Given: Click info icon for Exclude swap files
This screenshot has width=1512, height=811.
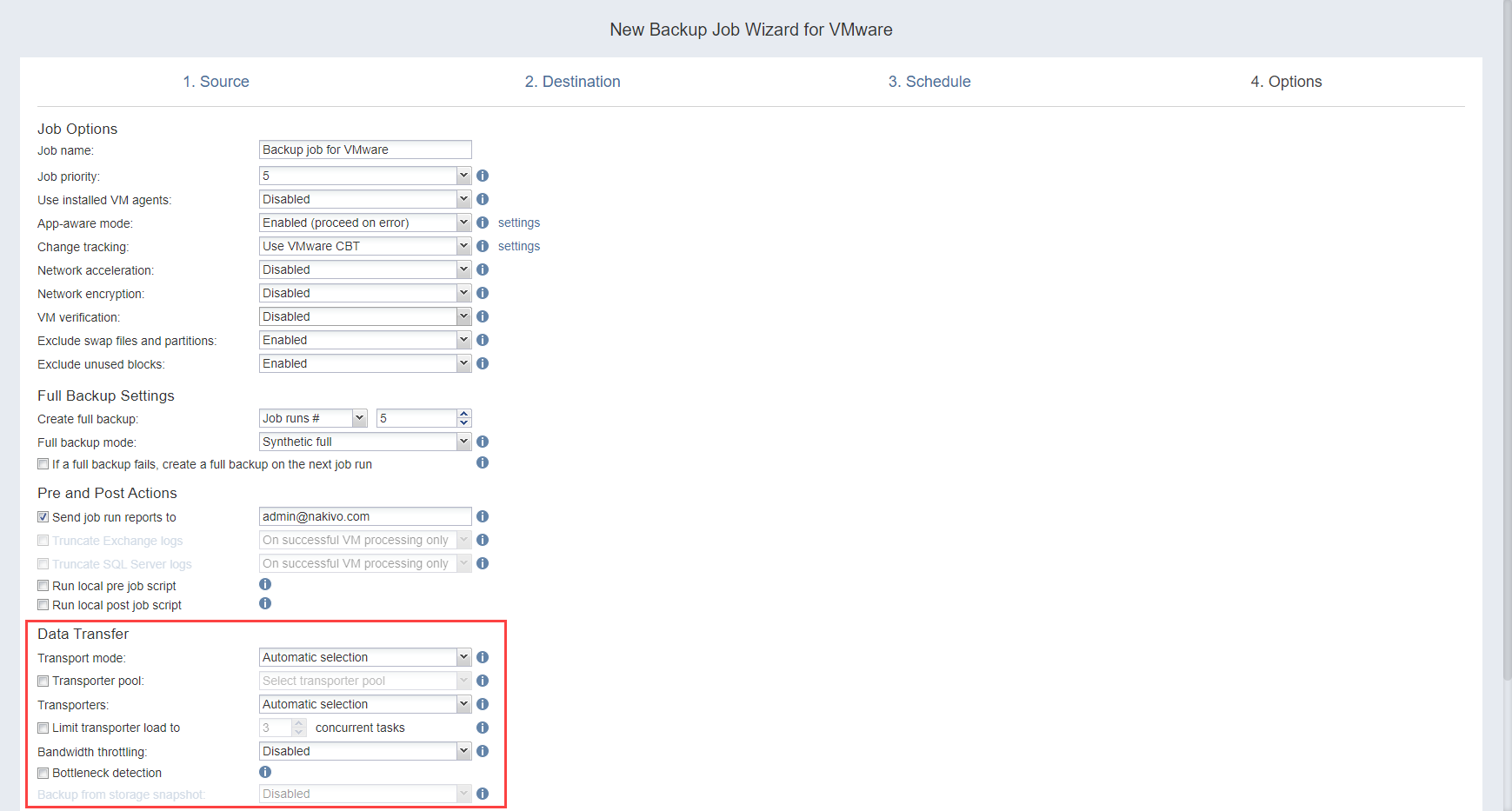Looking at the screenshot, I should [483, 340].
